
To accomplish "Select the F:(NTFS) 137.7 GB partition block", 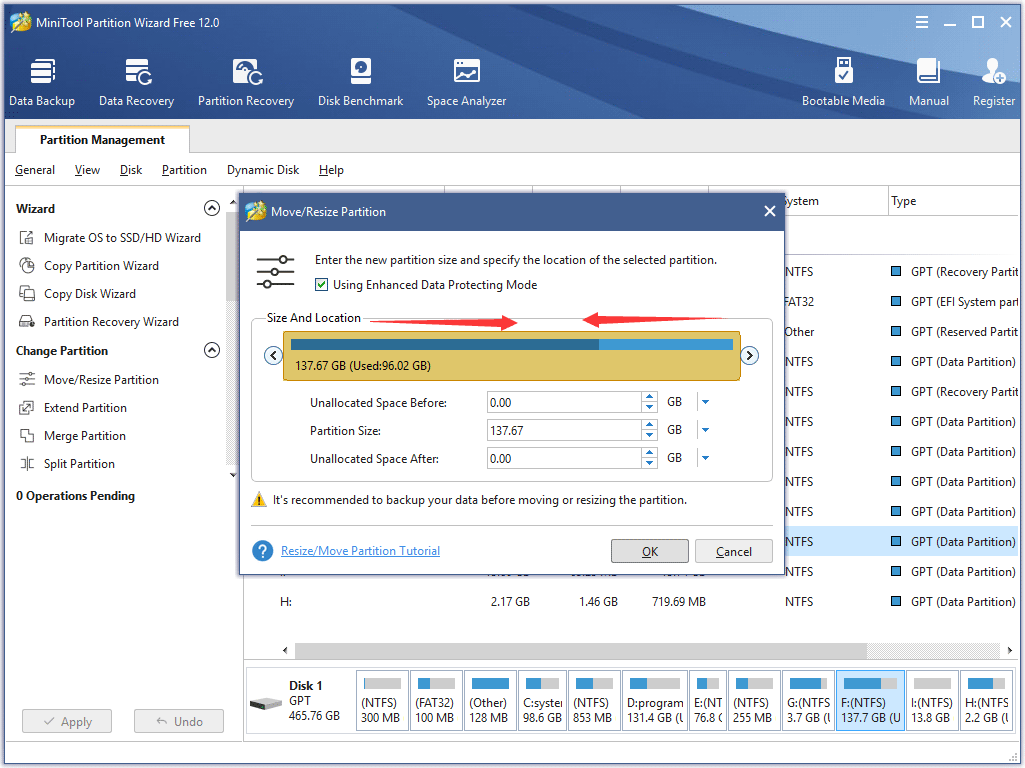I will (870, 701).
